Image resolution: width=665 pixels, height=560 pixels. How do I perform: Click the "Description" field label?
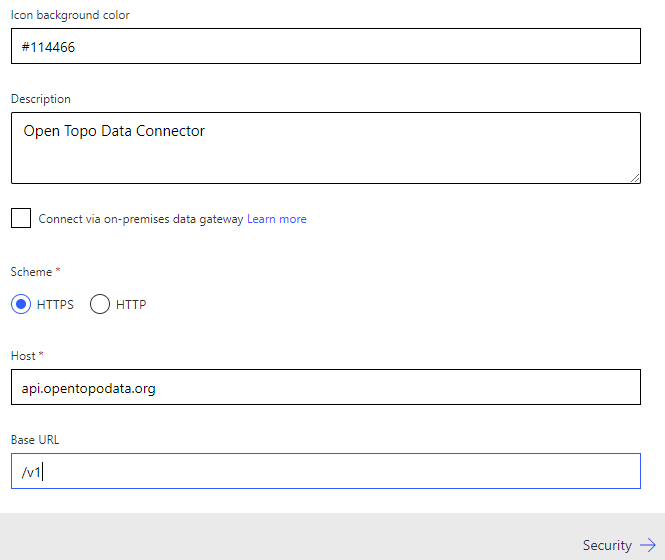pos(41,99)
